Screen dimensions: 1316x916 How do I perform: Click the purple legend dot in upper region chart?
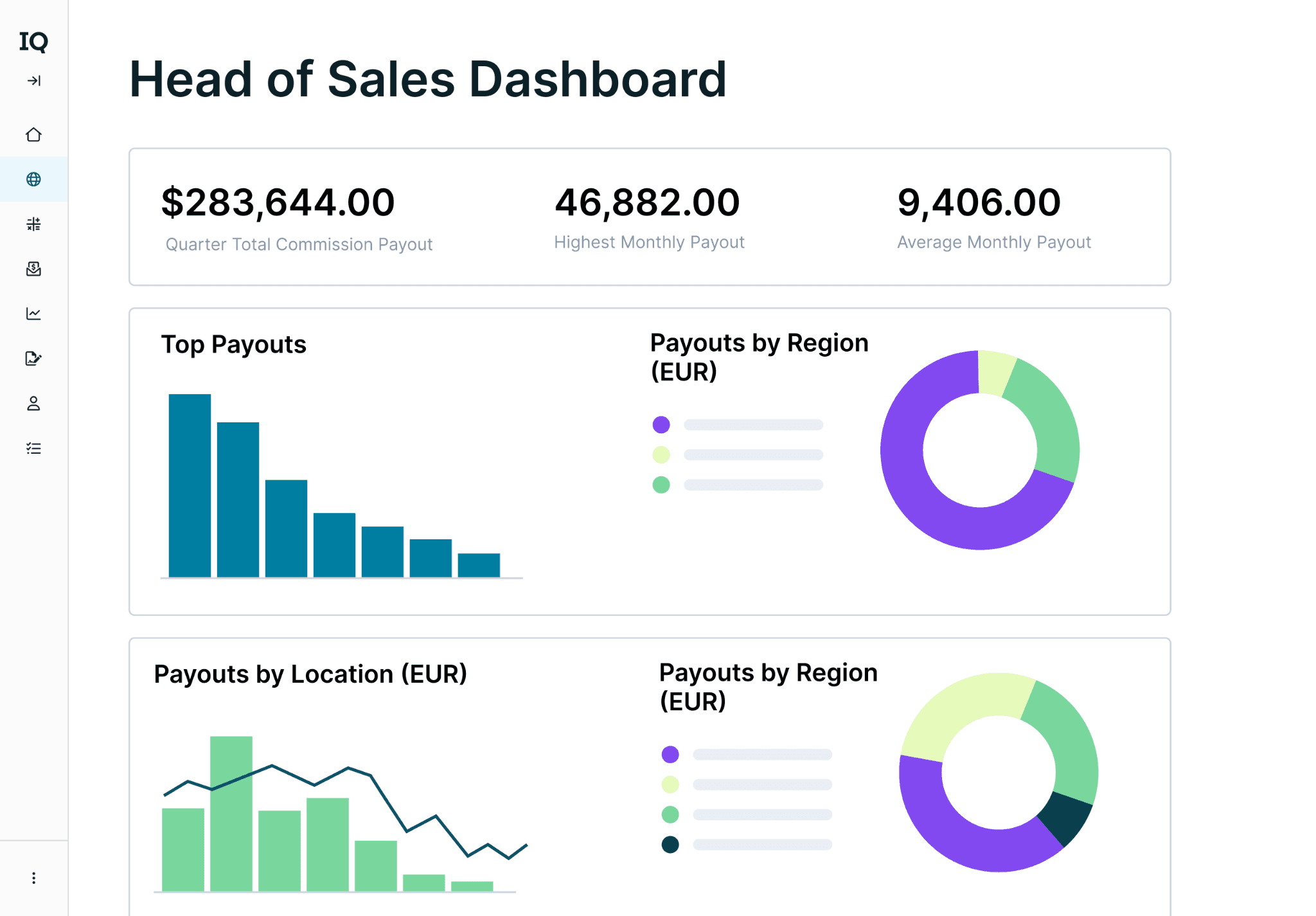pos(661,424)
